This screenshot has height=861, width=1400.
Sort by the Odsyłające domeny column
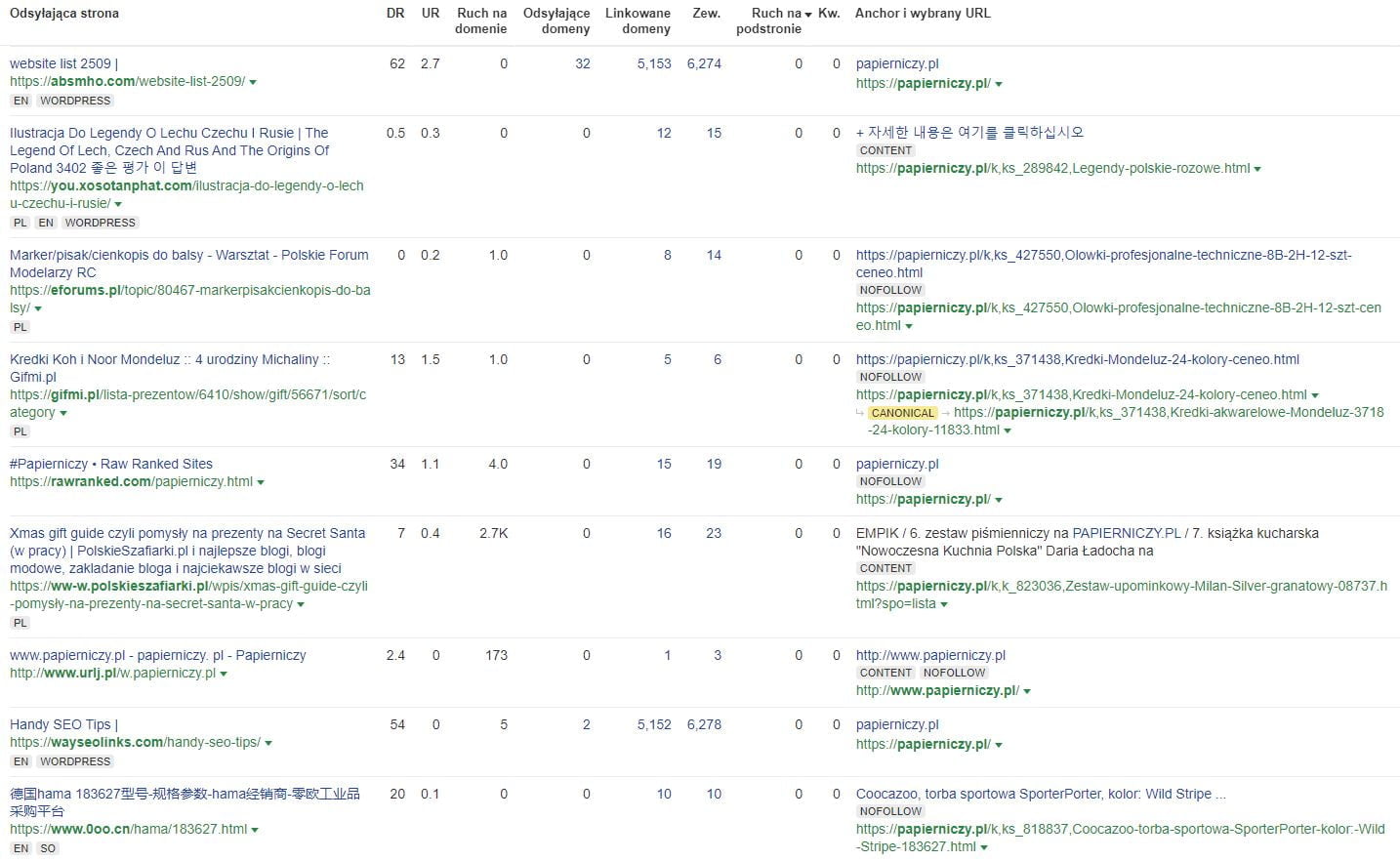point(556,20)
